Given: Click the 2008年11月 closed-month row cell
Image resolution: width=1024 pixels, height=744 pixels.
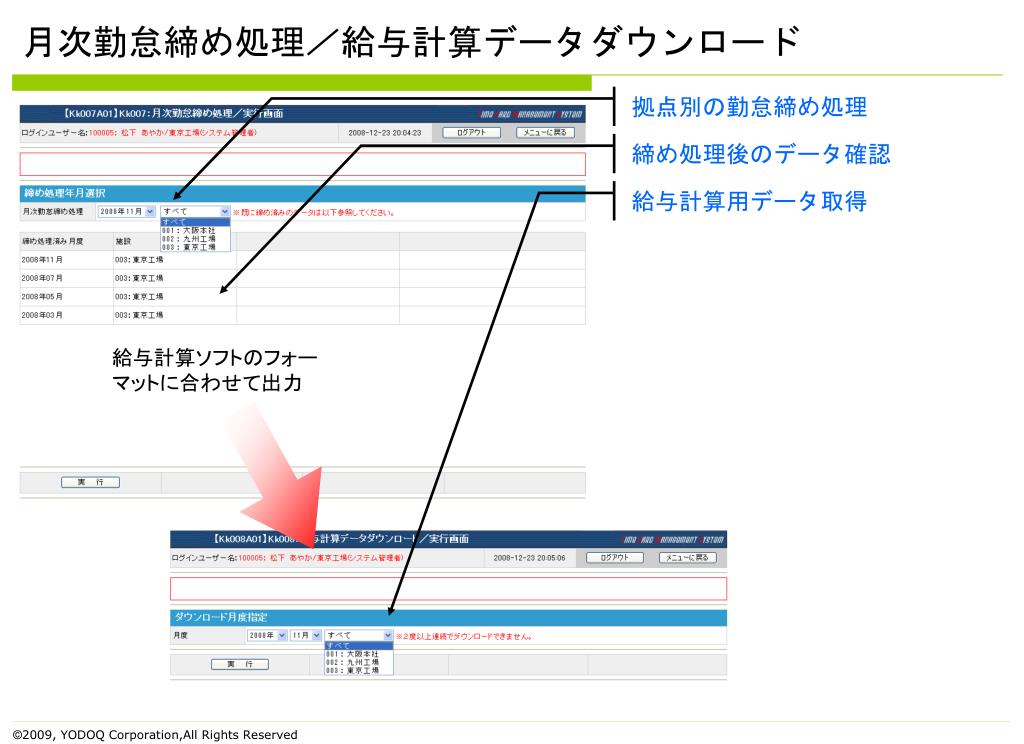Looking at the screenshot, I should pyautogui.click(x=66, y=260).
